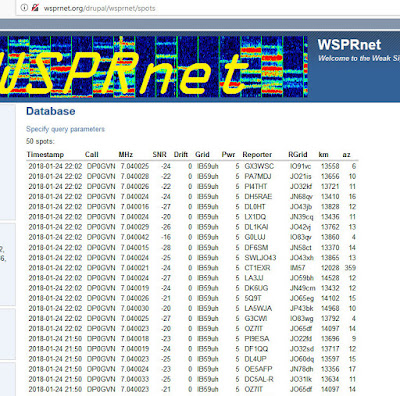Image resolution: width=400 pixels, height=396 pixels.
Task: Click the RGrid column header
Action: [x=298, y=155]
